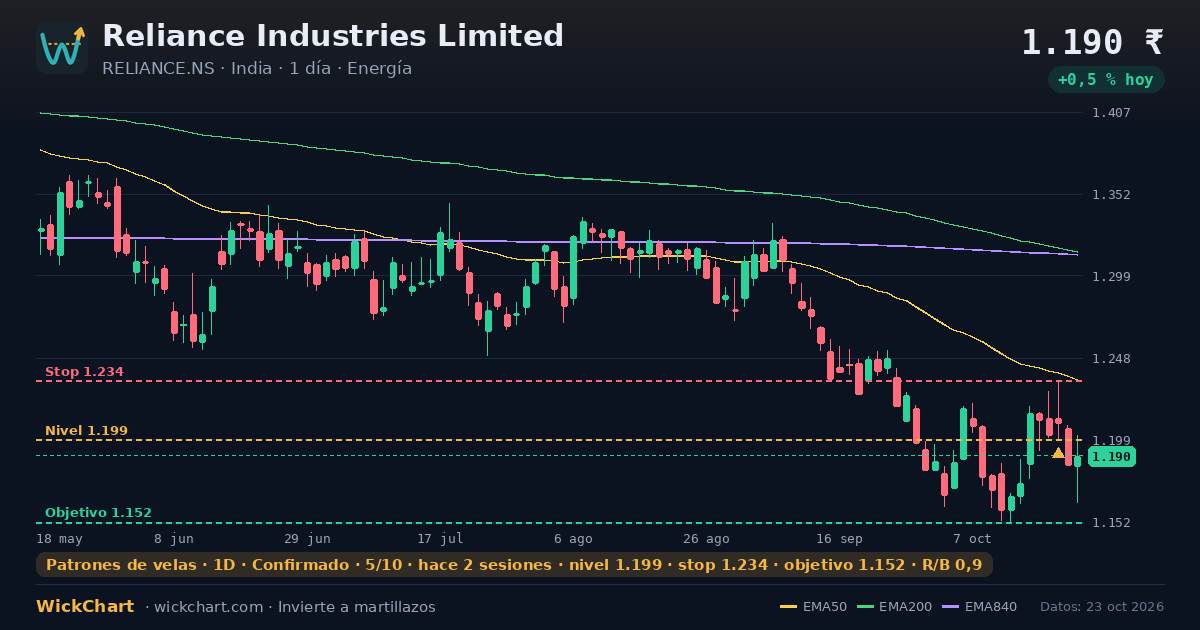Click the Patrones de velas summary banner

(x=514, y=565)
